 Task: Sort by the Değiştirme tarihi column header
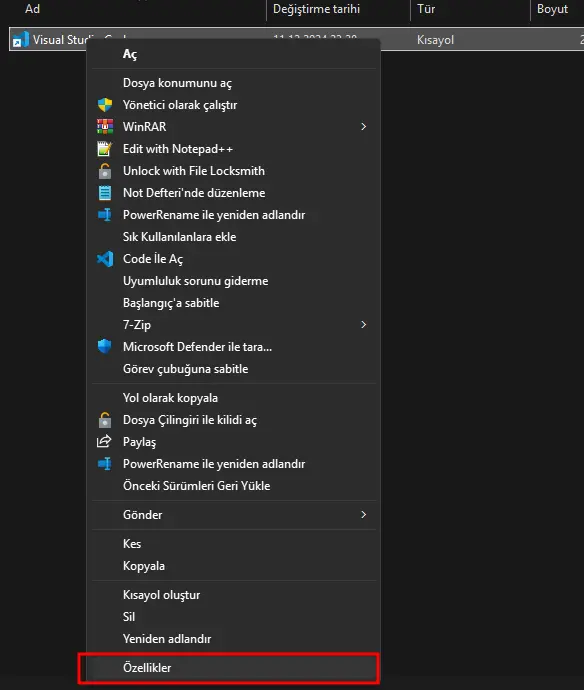pos(316,9)
